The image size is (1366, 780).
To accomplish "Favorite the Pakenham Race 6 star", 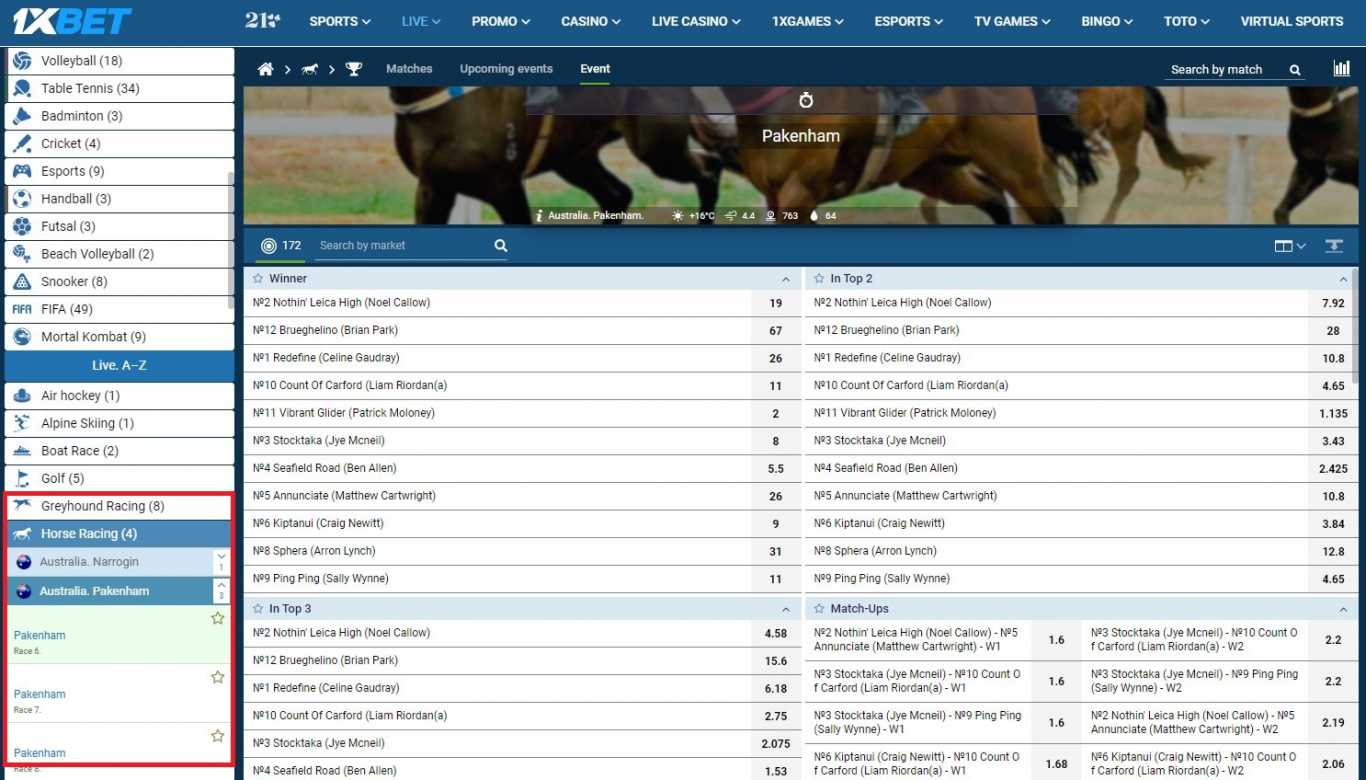I will pos(217,619).
